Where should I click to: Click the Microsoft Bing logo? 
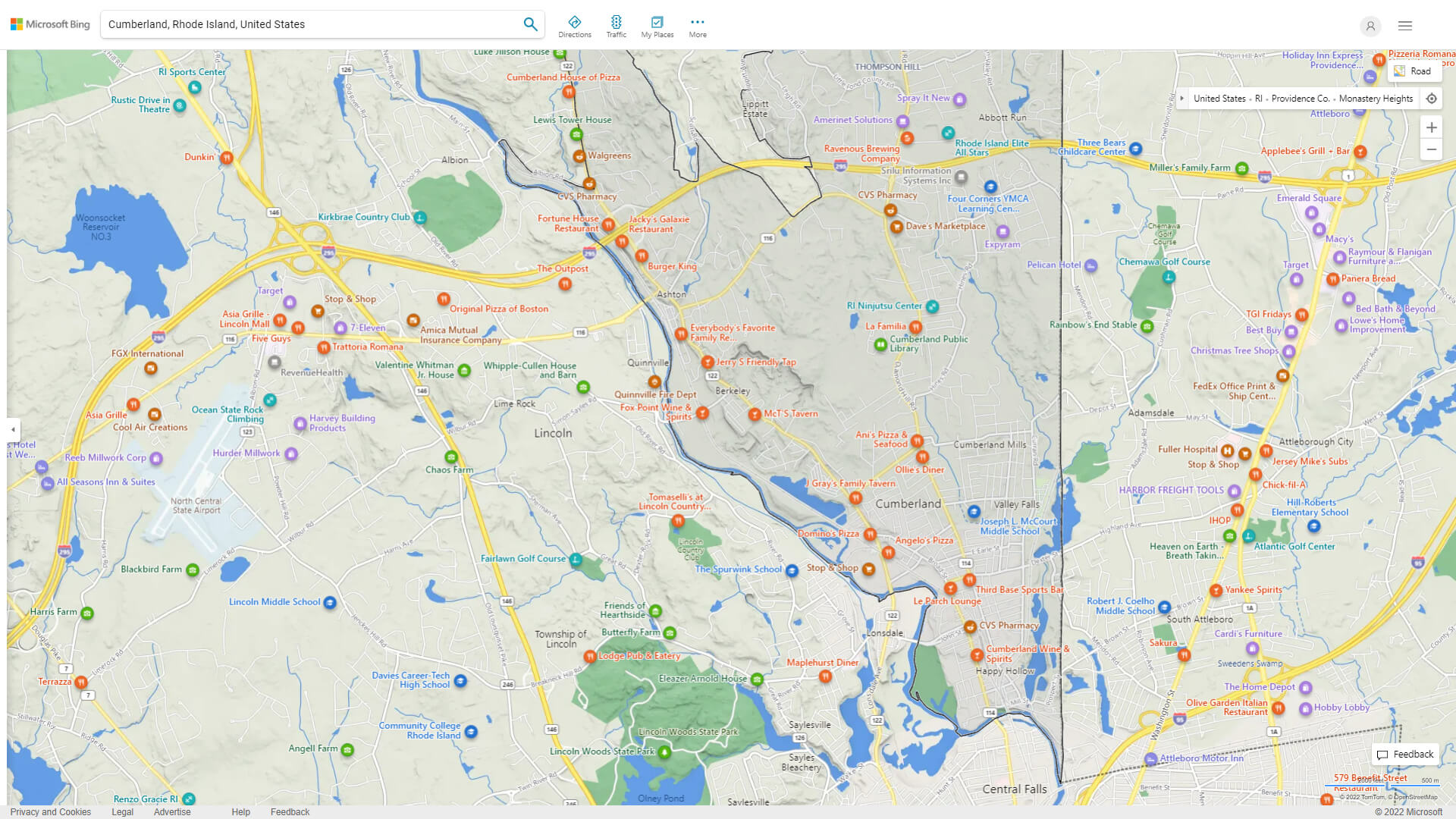click(50, 24)
